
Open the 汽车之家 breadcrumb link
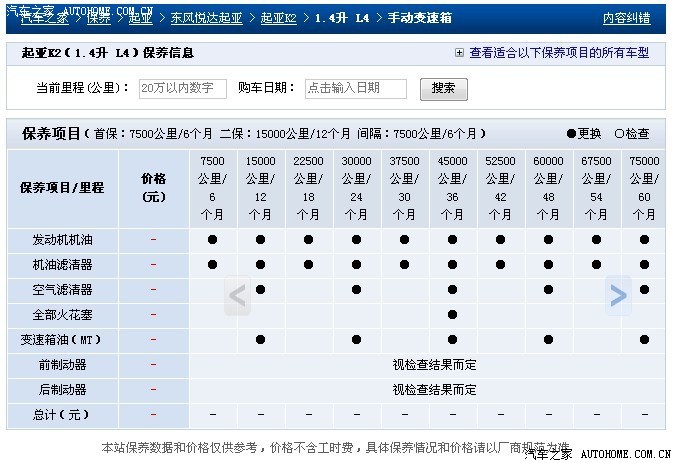(45, 18)
